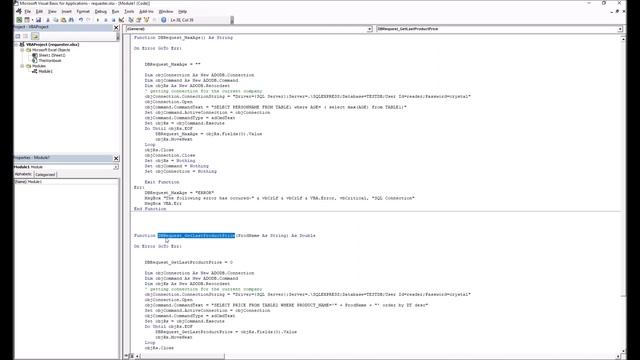The height and width of the screenshot is (360, 640).
Task: Open the Tools menu
Action: 129,11
